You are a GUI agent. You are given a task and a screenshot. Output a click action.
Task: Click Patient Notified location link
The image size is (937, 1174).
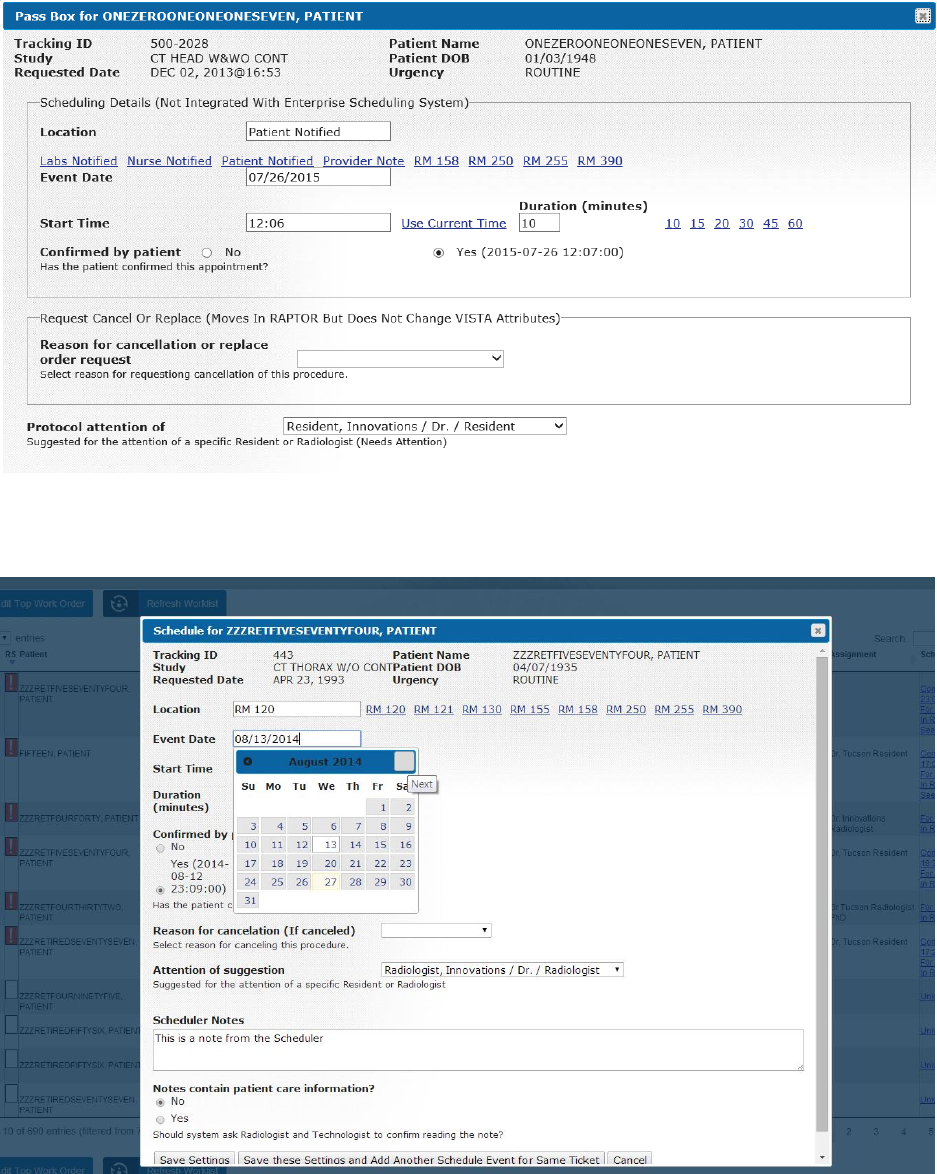267,161
